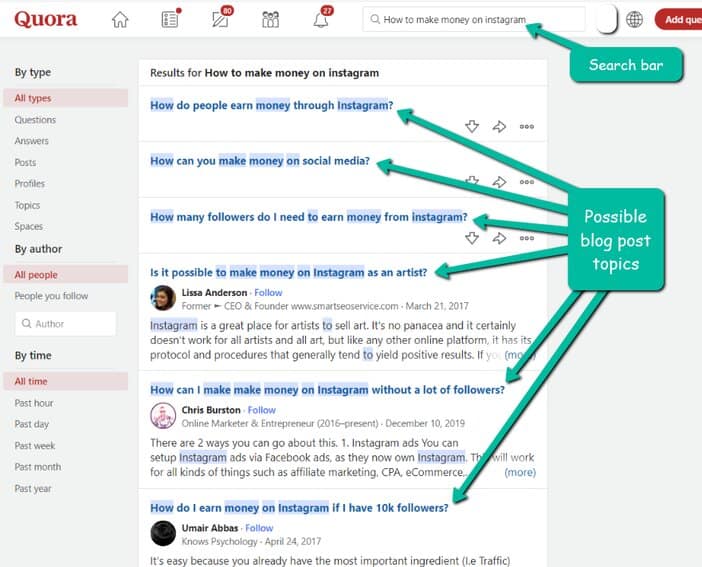This screenshot has width=702, height=567.
Task: Open 'Is it possible to make money on Instagram as an artist?'
Action: (289, 272)
